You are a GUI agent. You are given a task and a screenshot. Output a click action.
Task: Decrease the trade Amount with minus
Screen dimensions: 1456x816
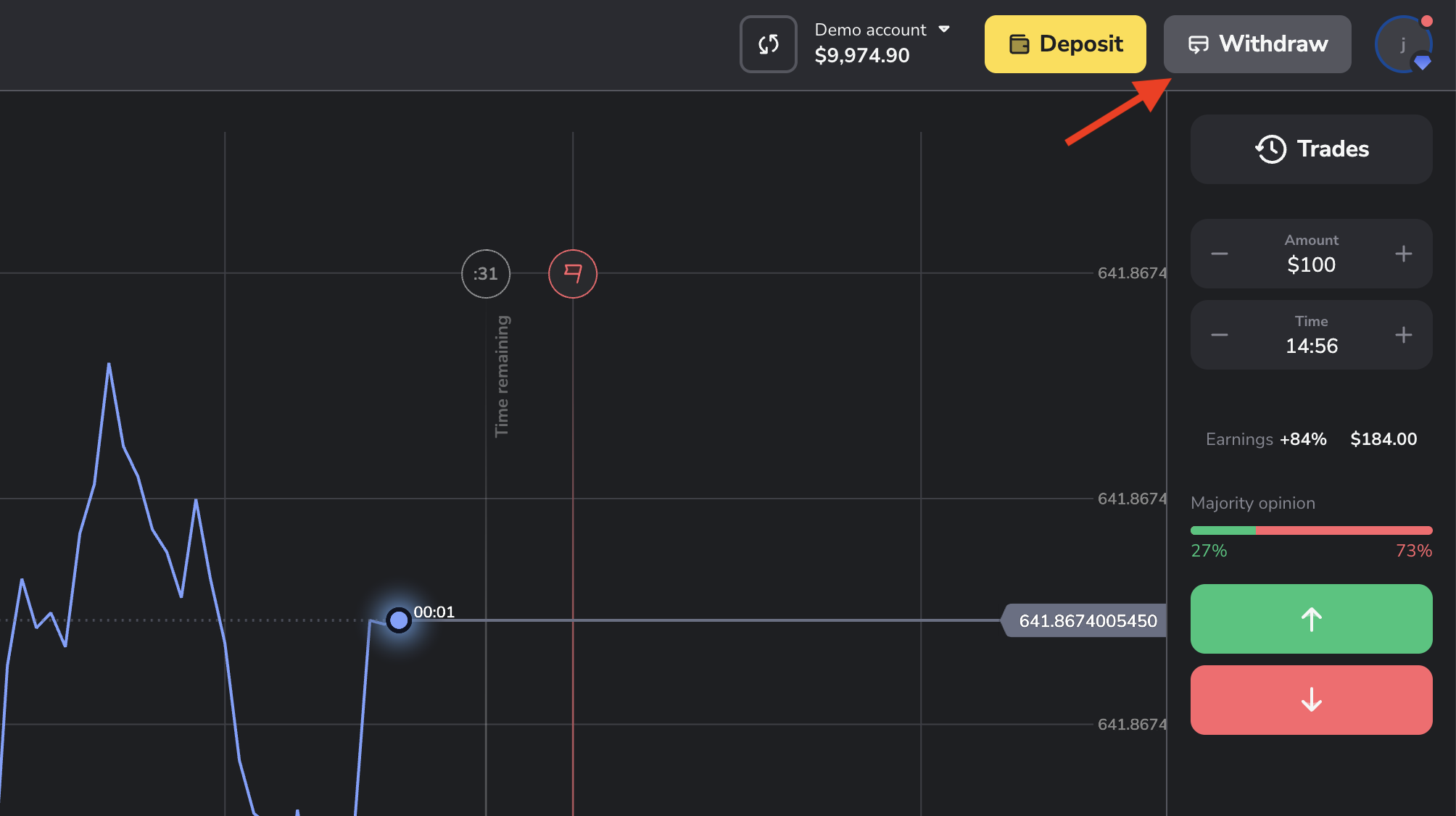click(1220, 254)
